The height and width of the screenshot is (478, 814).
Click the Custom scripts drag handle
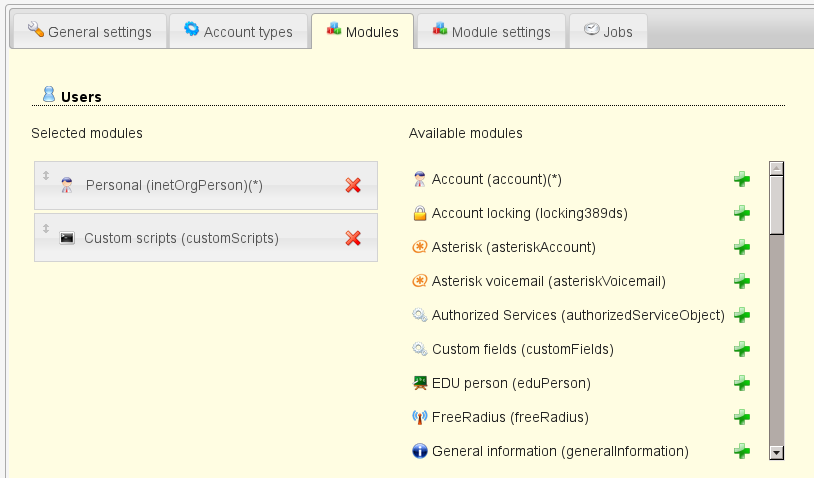click(x=45, y=227)
